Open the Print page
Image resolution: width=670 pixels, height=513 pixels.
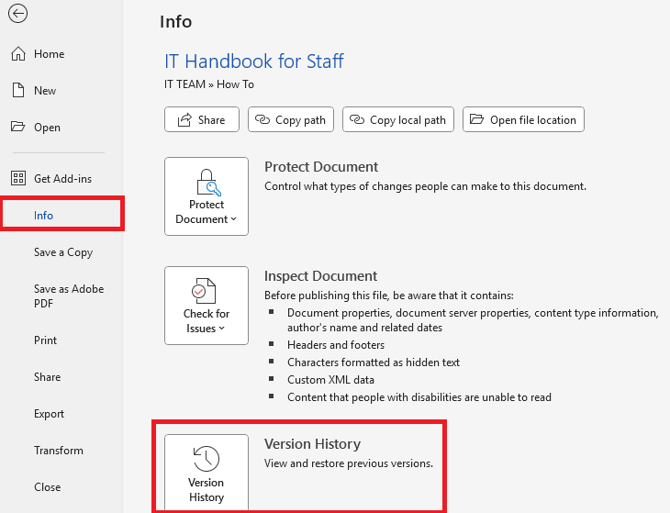[x=45, y=340]
